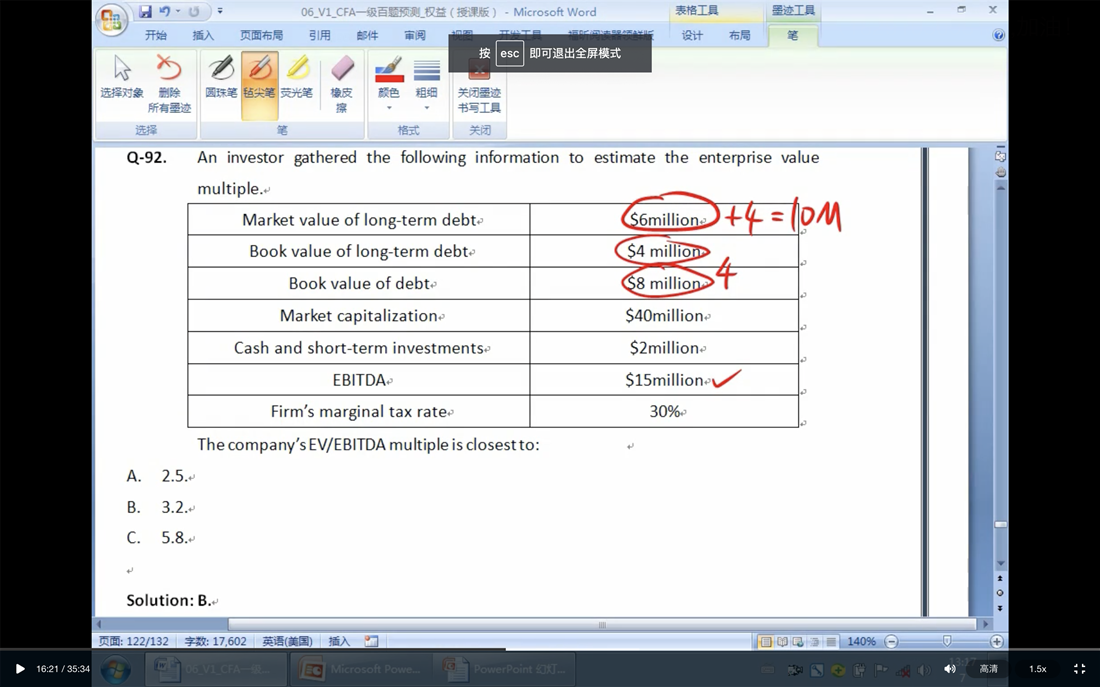Zoom in with the plus button
The image size is (1100, 687).
[996, 641]
